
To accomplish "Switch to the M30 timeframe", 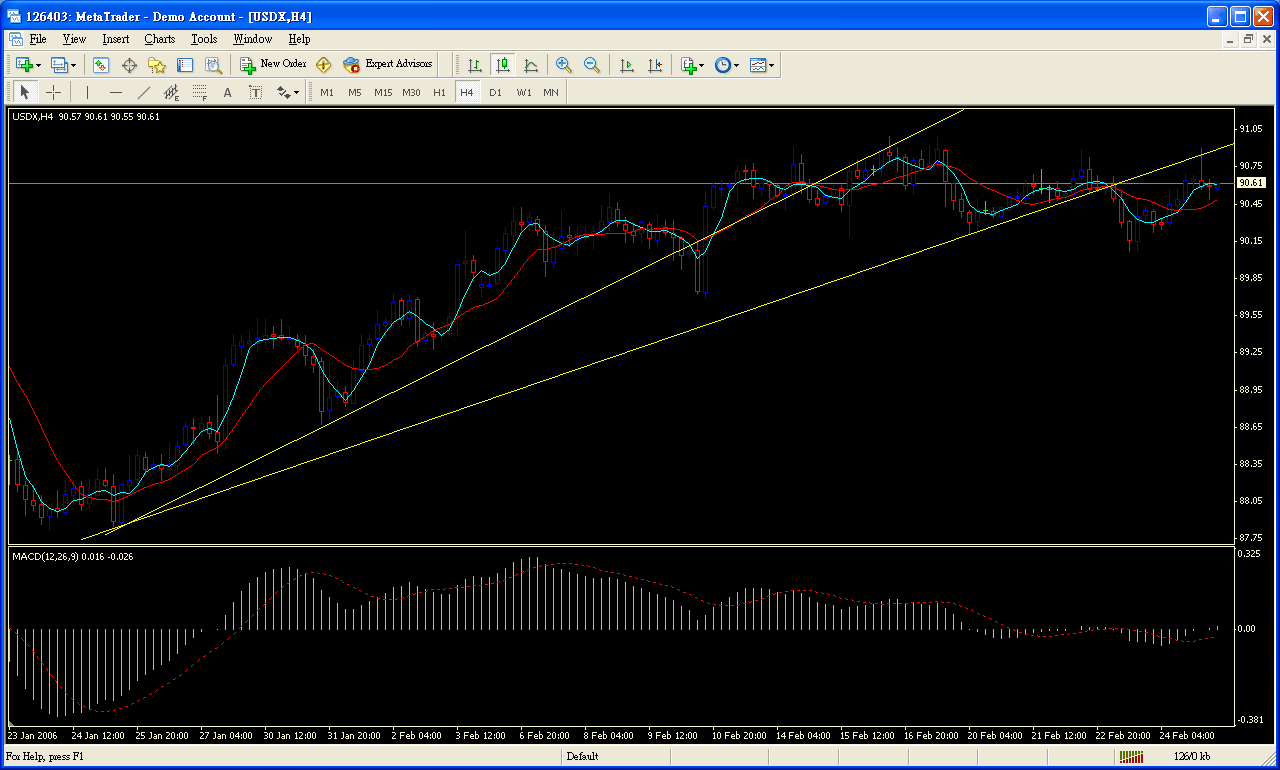I will click(x=411, y=92).
